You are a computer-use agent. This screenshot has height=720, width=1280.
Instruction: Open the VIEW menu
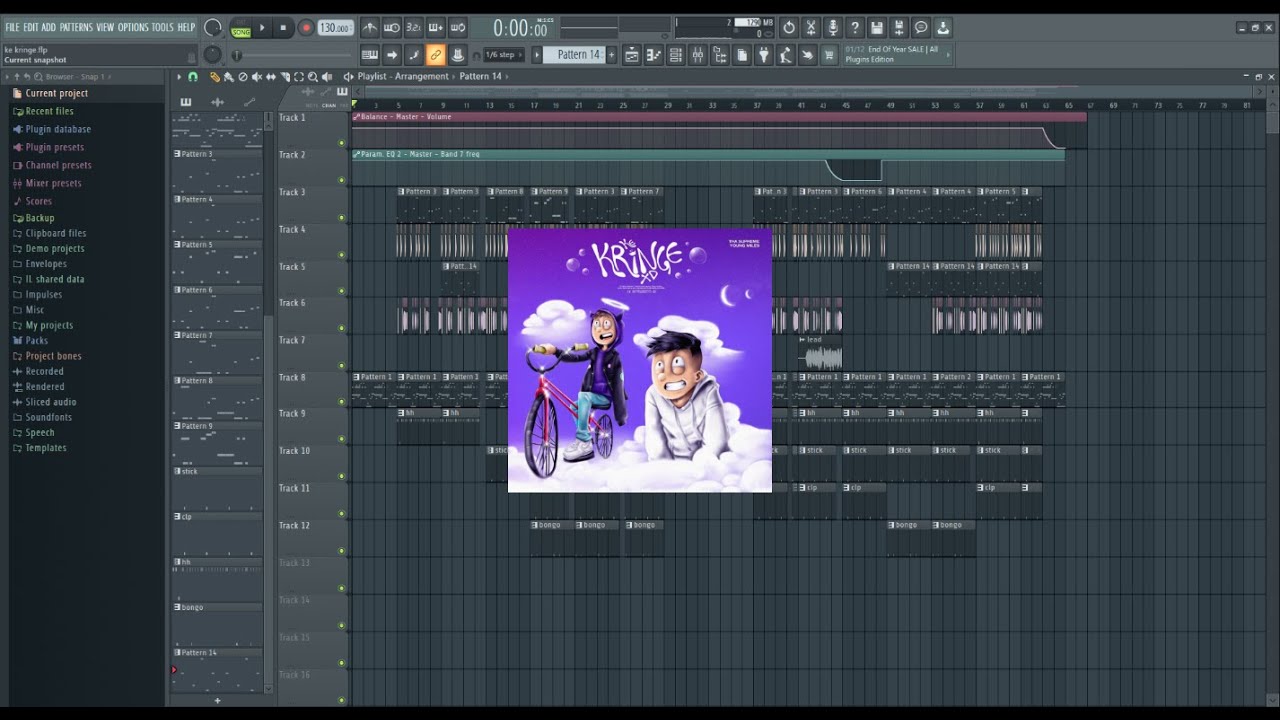click(105, 27)
